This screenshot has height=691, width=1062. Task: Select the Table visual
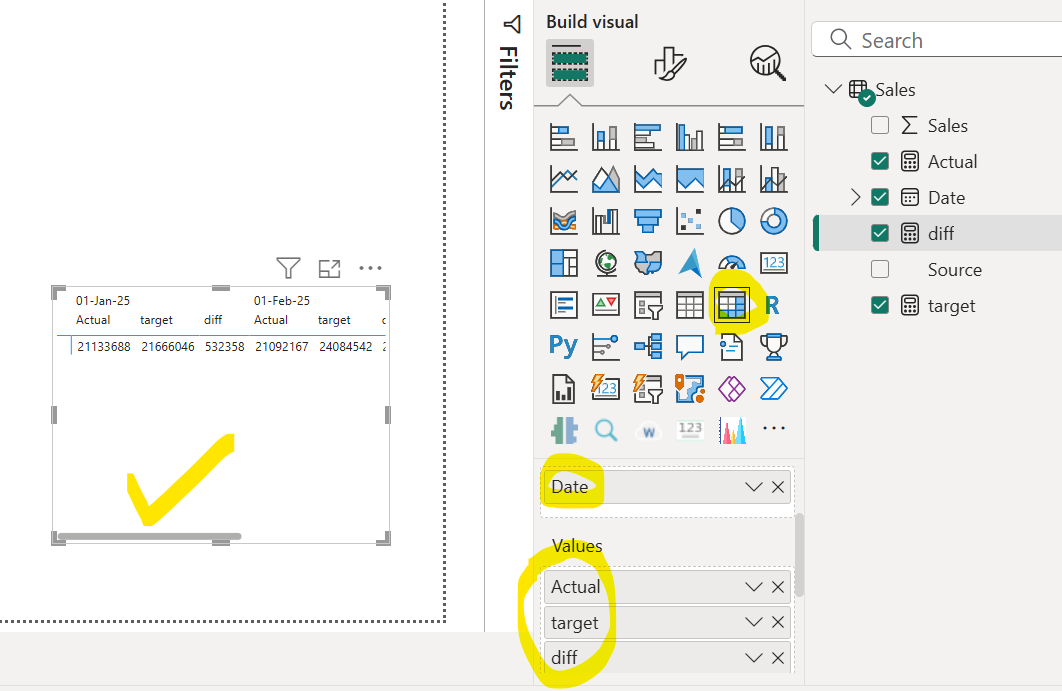tap(689, 306)
